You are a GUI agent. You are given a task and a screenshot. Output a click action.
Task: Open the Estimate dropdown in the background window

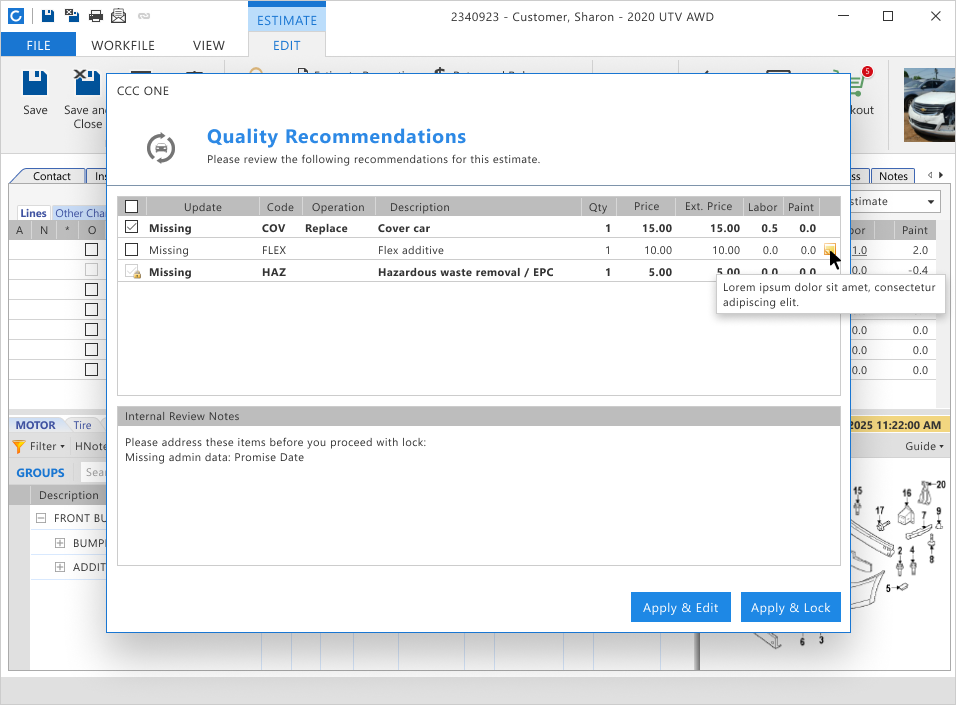click(931, 202)
